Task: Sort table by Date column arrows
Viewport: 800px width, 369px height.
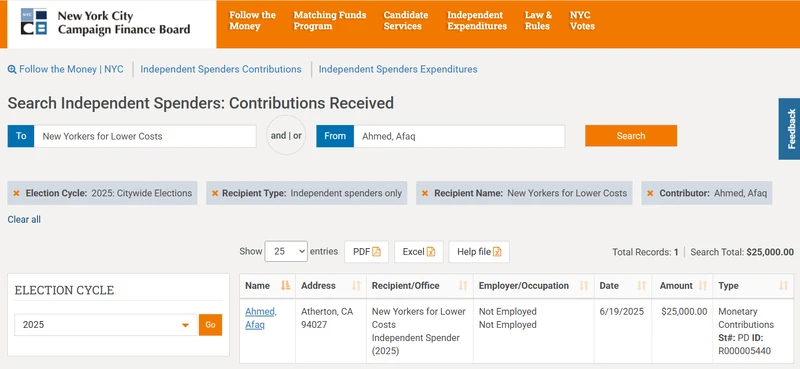Action: click(642, 286)
